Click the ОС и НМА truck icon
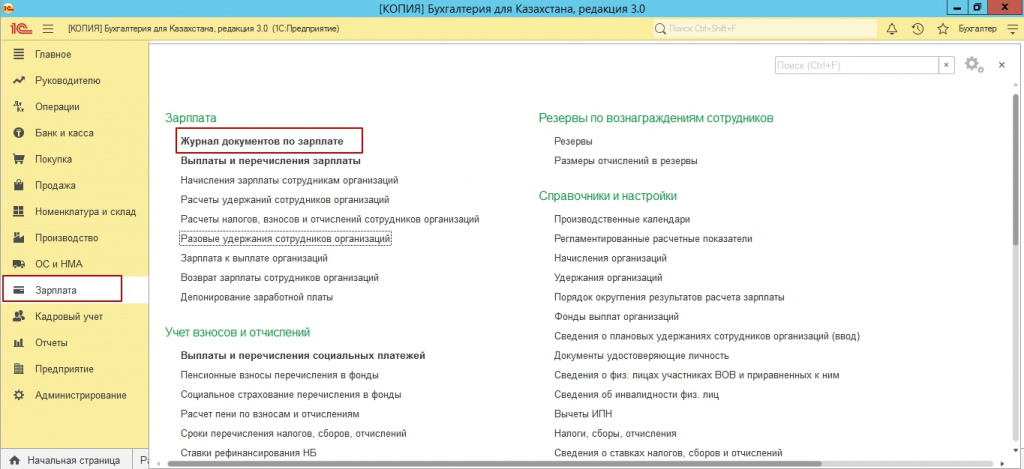This screenshot has width=1024, height=469. tap(19, 264)
